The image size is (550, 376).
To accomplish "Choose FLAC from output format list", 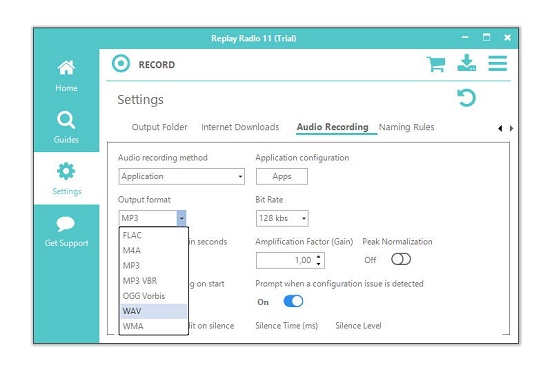I will 153,235.
